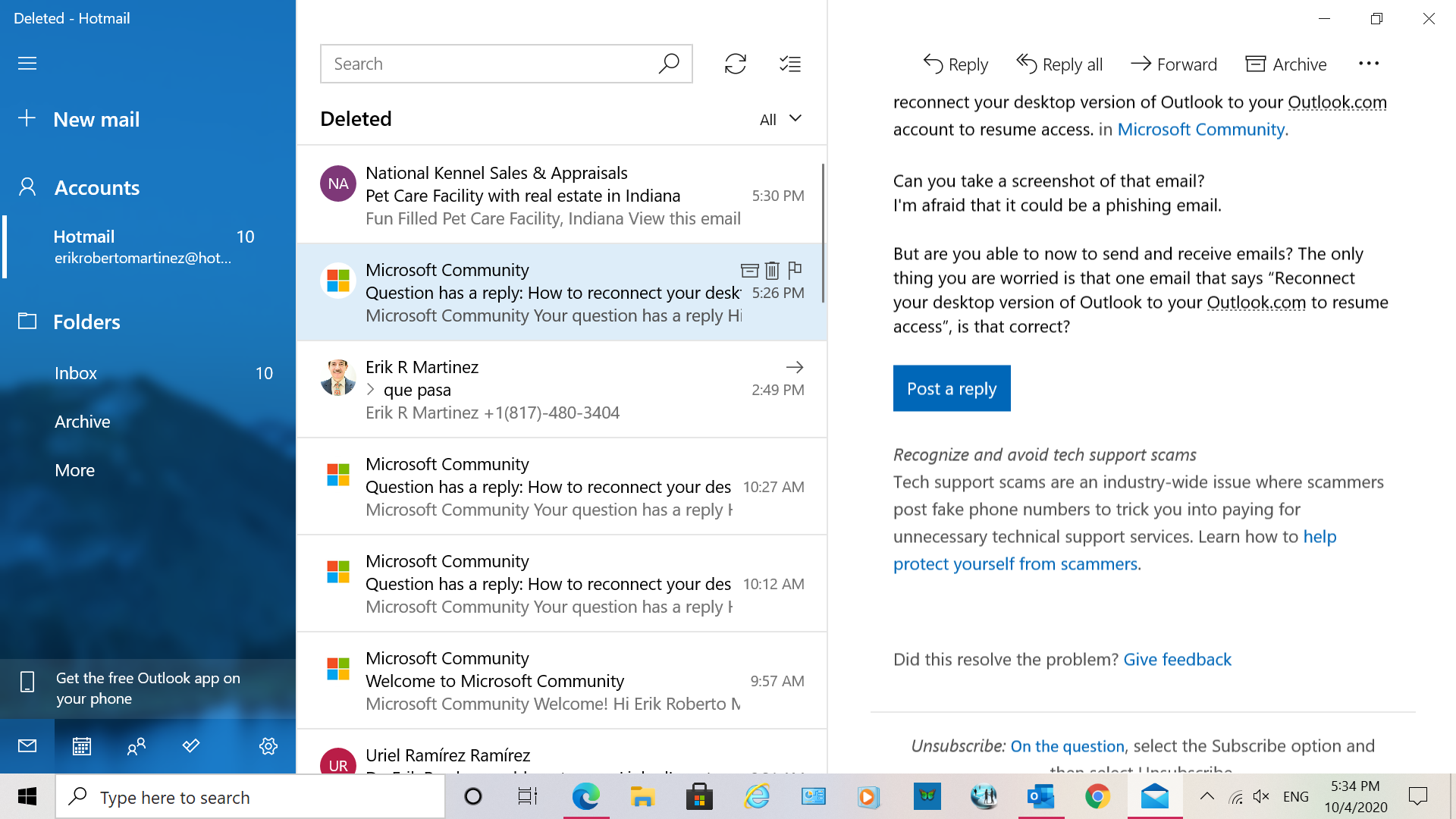Open National Kennel Sales & Appraisals email

(561, 195)
